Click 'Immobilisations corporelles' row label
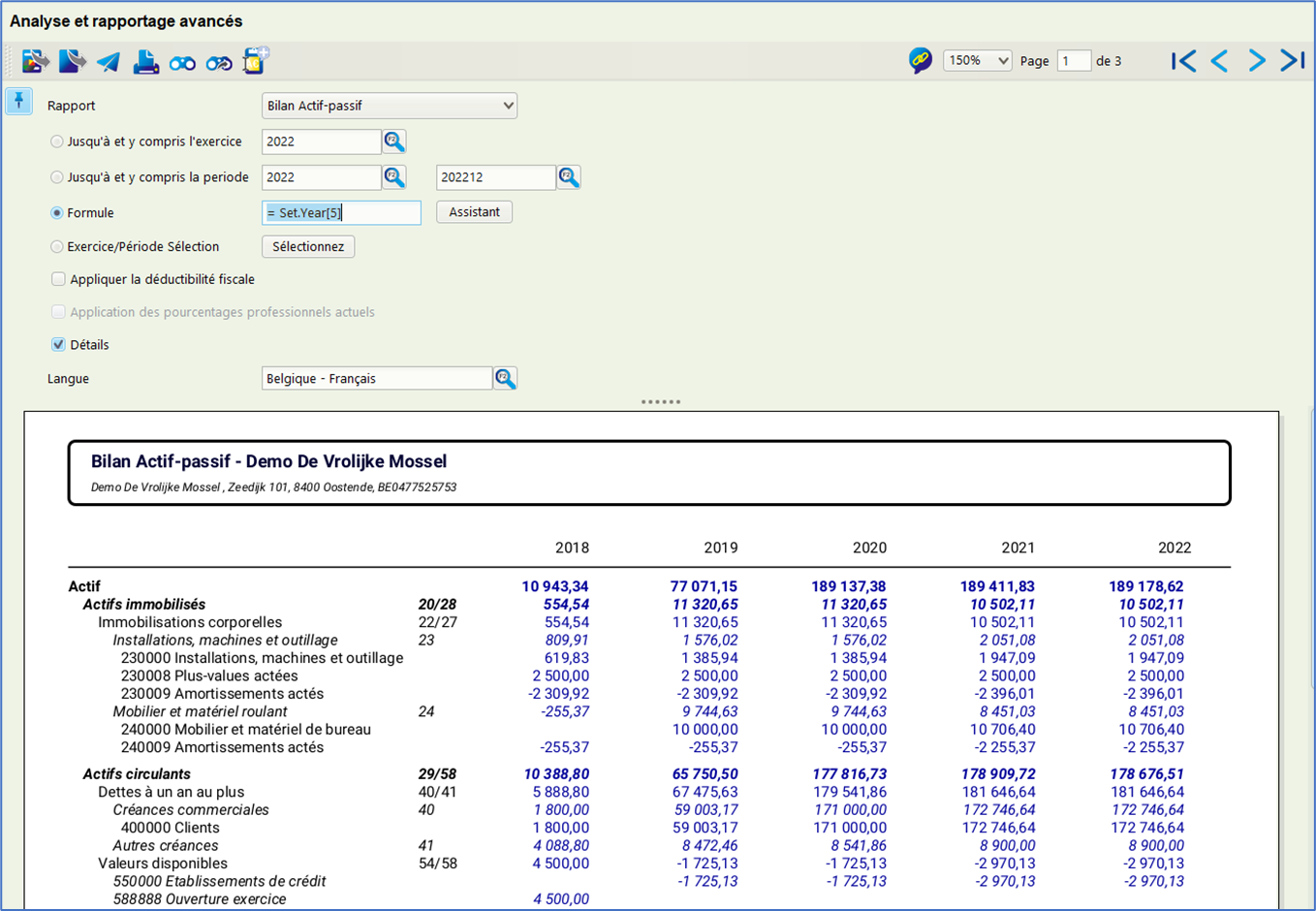 pos(190,622)
